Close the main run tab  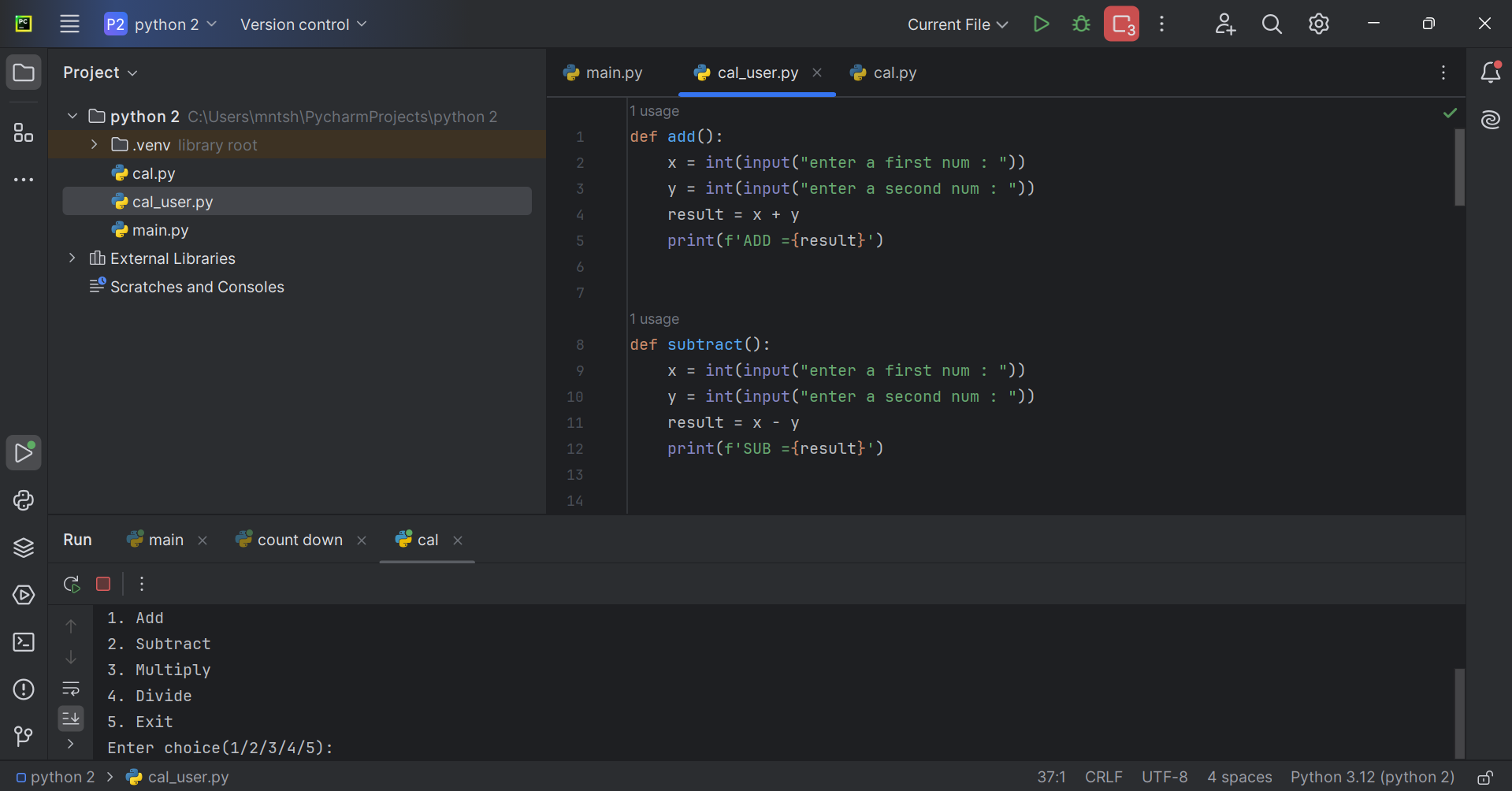202,540
